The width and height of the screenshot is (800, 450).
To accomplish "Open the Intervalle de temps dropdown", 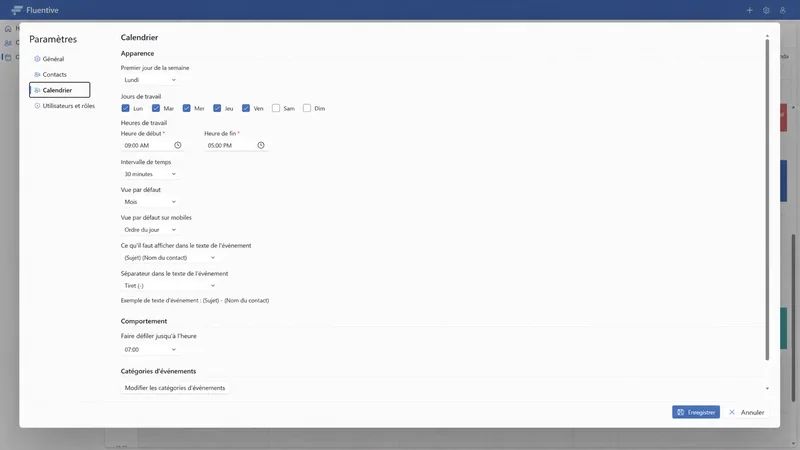I will [x=150, y=174].
